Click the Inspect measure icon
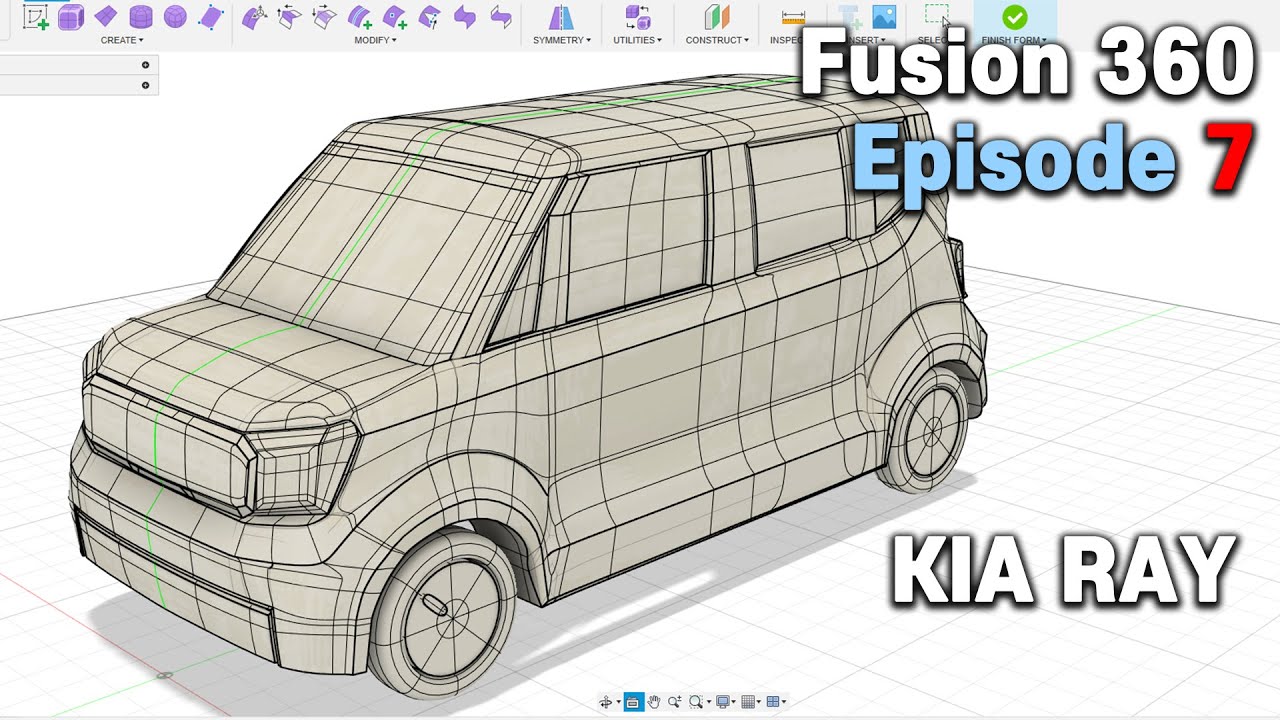 pyautogui.click(x=793, y=17)
